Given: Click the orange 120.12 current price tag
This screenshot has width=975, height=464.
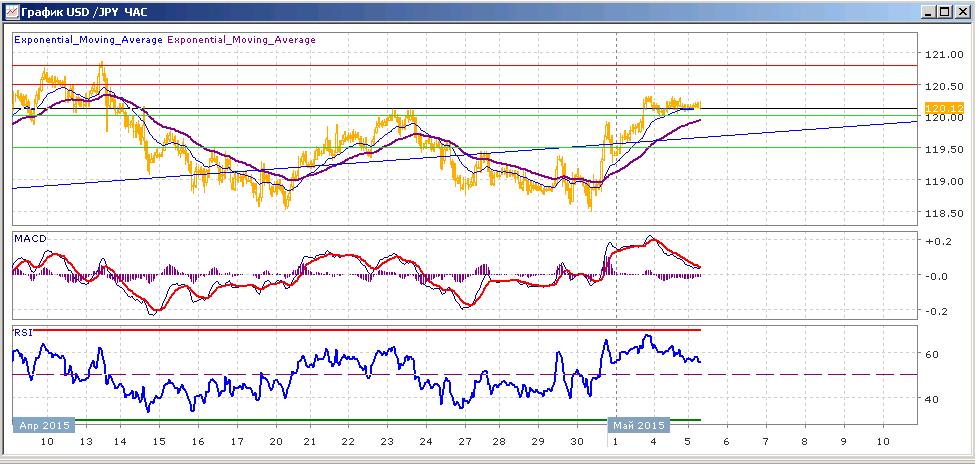Looking at the screenshot, I should 944,107.
